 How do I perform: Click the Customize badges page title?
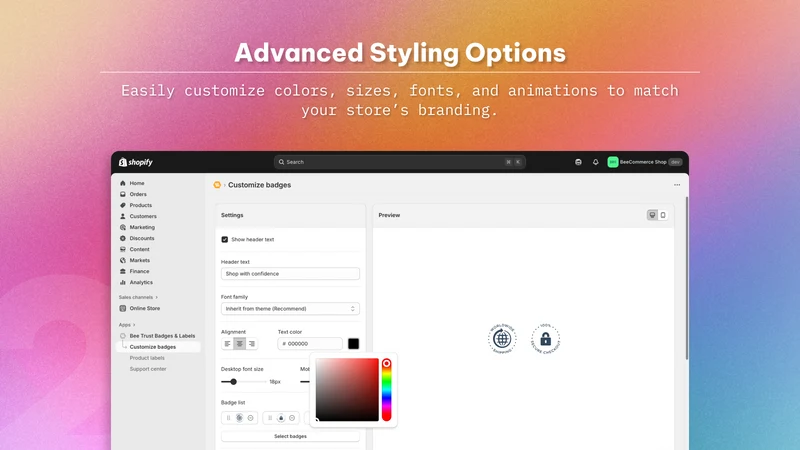(x=259, y=185)
